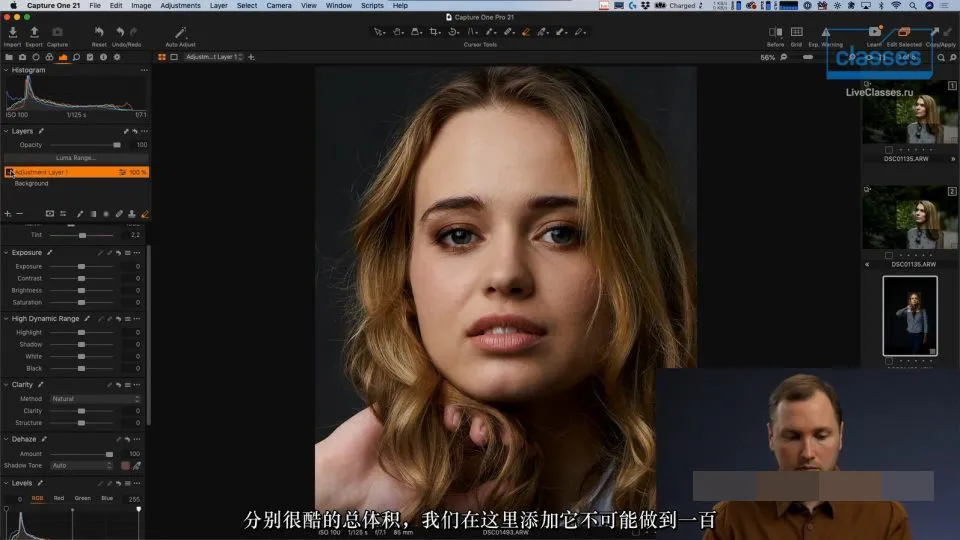Select the Rotate cursor tool
This screenshot has height=540, width=960.
click(x=453, y=32)
